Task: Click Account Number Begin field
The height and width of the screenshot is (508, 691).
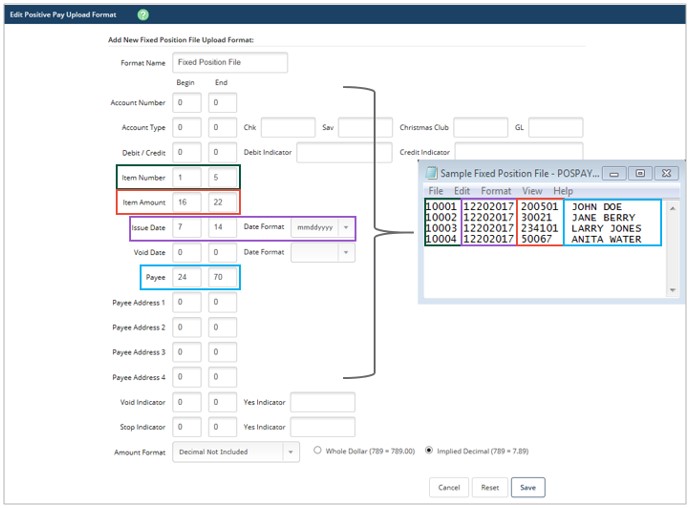Action: coord(187,102)
